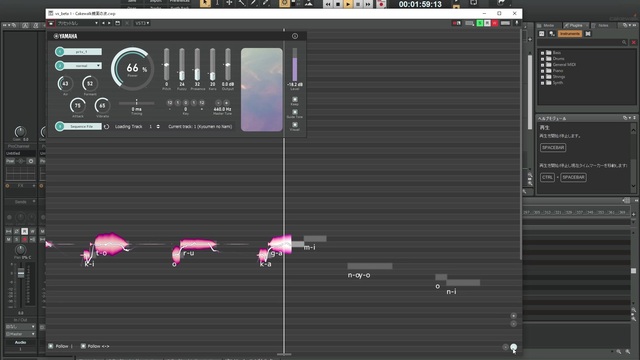
Task: Clear plugin browser search with red X
Action: 633,42
